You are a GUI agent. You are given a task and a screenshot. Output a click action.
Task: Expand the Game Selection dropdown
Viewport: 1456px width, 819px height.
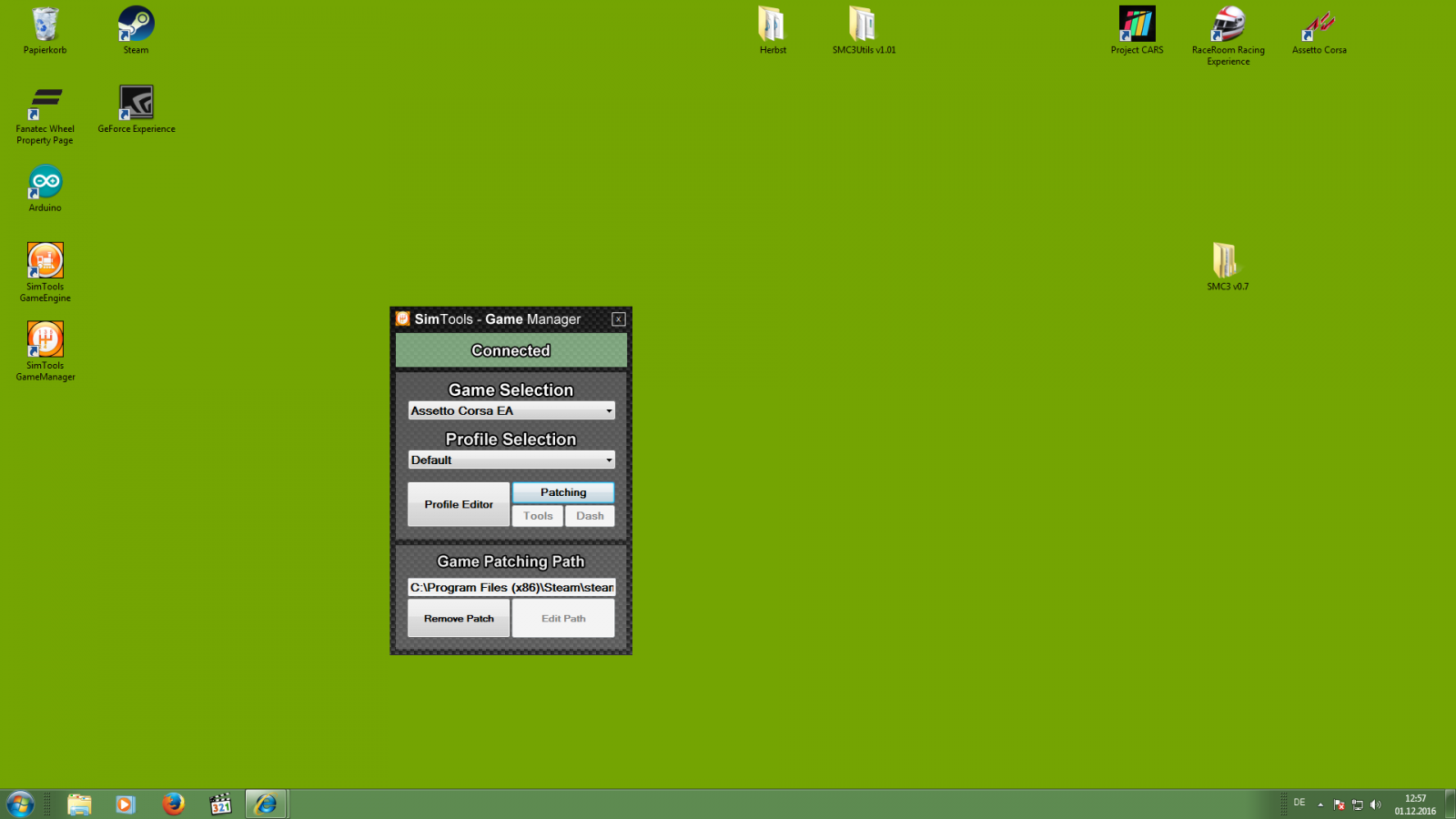pos(511,411)
